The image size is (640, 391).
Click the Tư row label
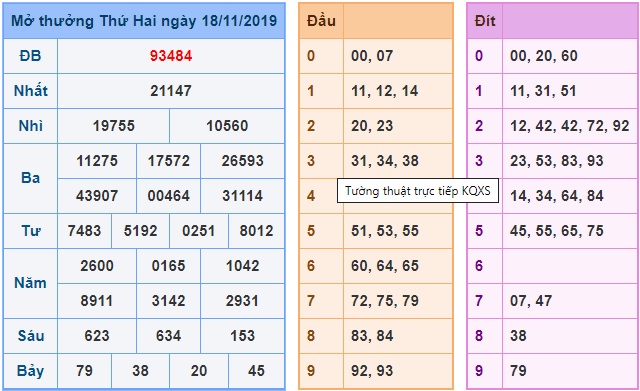[31, 231]
